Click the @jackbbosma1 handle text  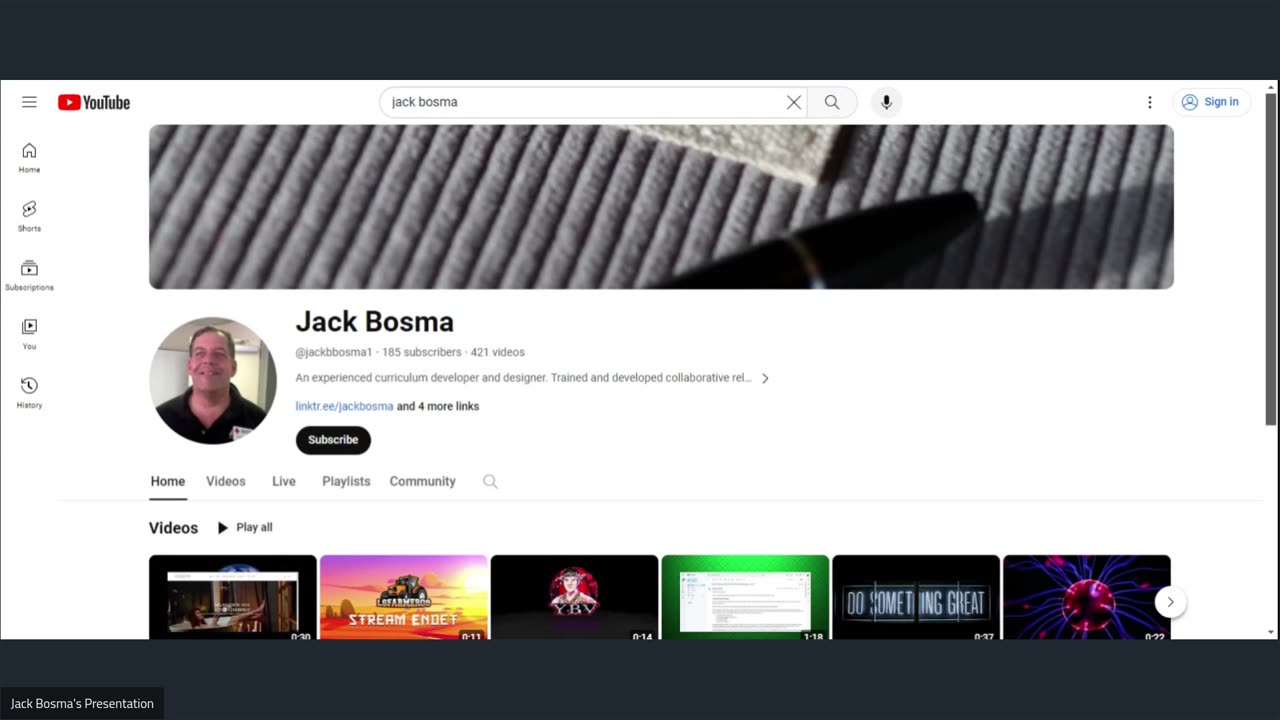point(334,352)
